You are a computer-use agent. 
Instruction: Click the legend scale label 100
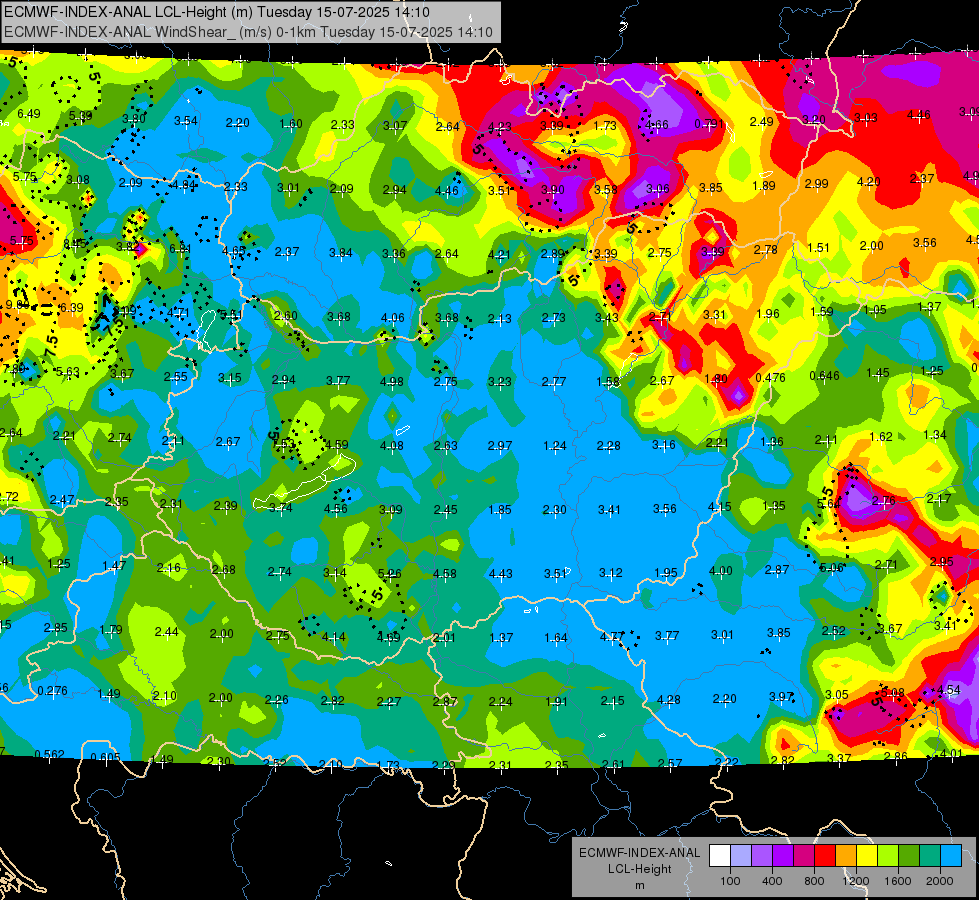click(730, 881)
